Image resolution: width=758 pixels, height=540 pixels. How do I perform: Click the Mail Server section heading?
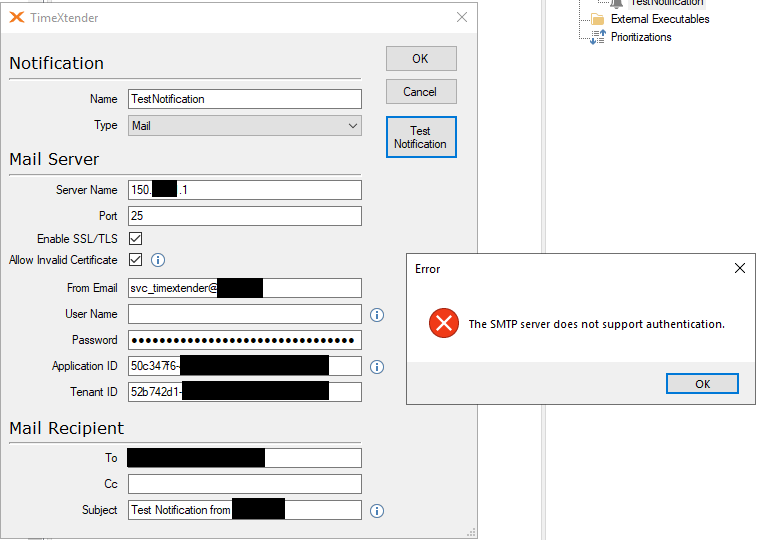tap(54, 159)
